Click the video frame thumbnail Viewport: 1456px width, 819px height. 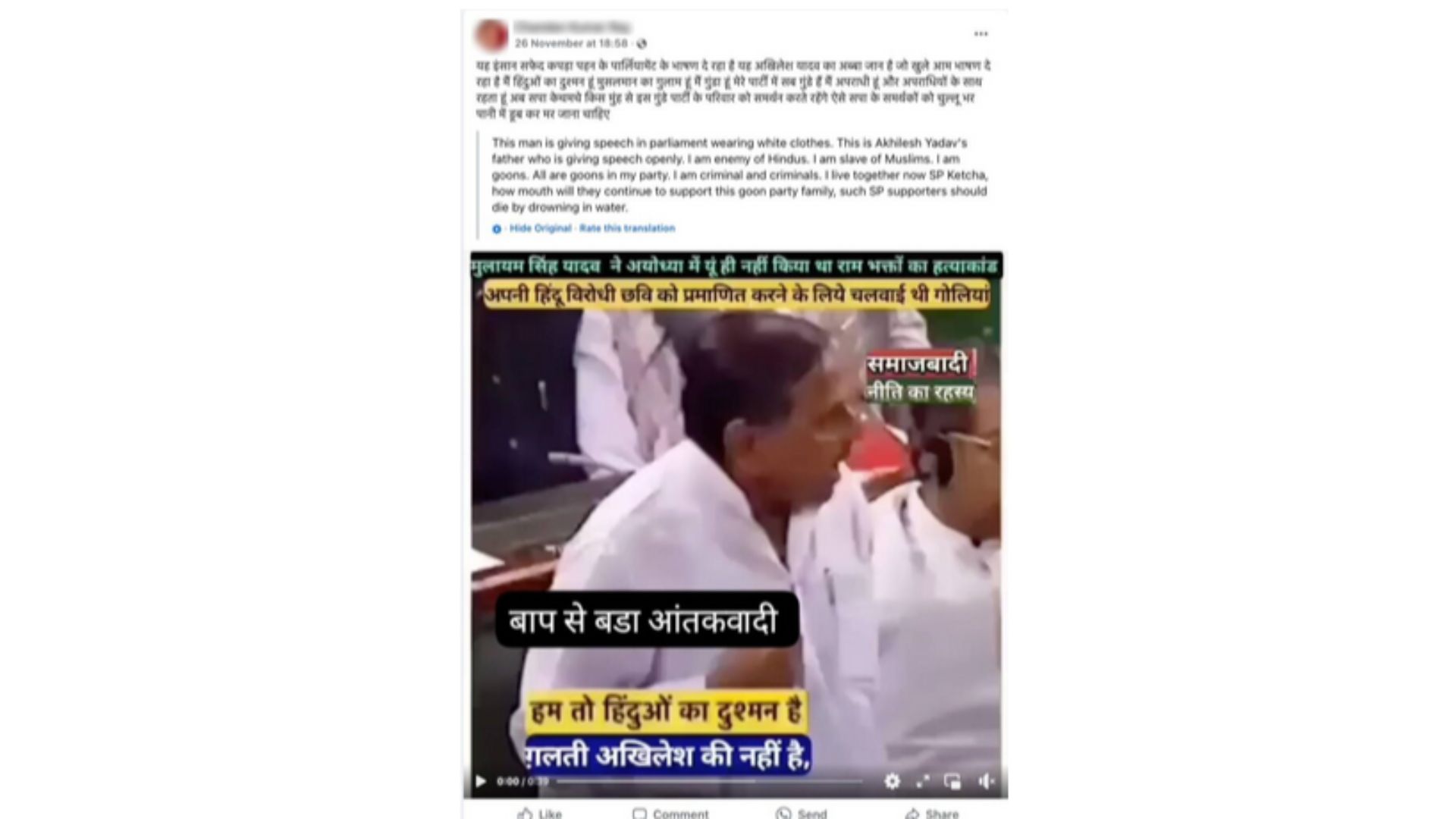pos(736,523)
